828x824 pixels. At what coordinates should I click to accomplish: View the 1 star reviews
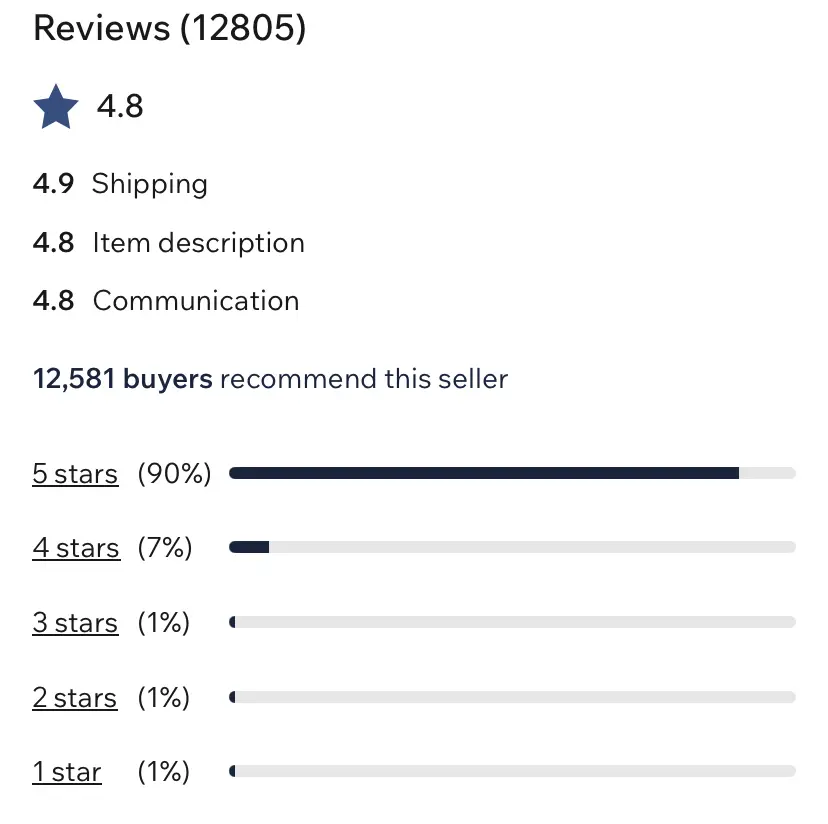(x=67, y=772)
